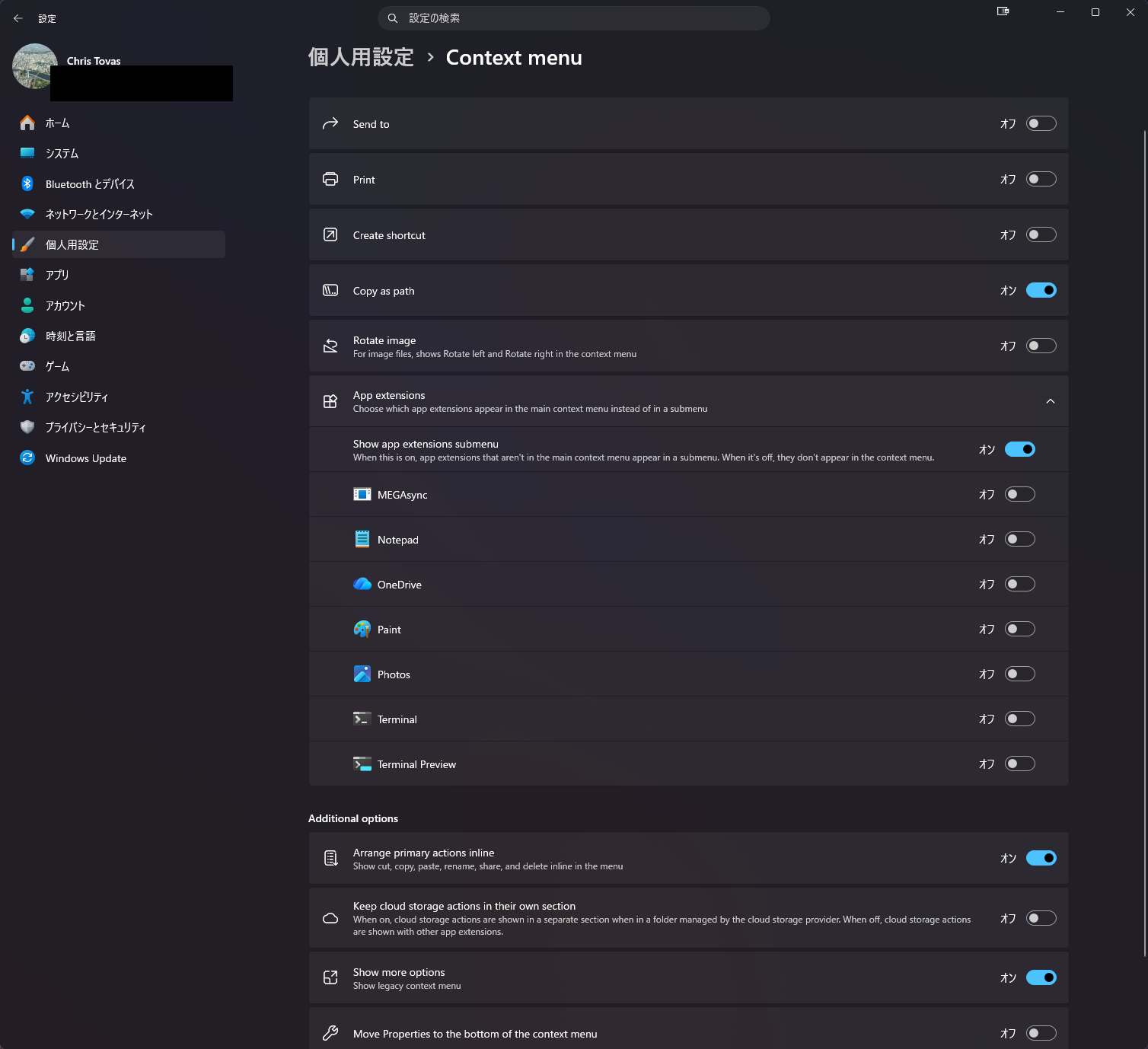This screenshot has height=1049, width=1148.
Task: Turn on the Photos toggle
Action: pos(1020,674)
